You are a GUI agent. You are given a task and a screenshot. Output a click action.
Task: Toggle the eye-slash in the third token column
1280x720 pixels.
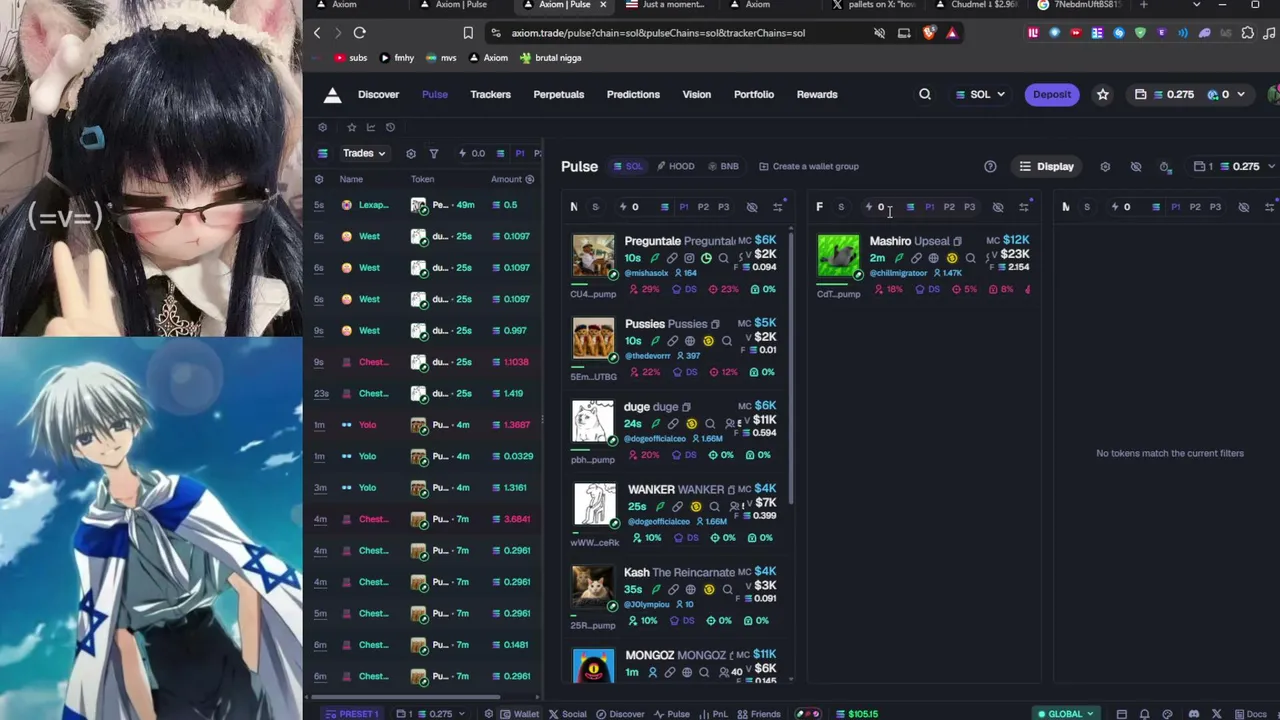[x=1244, y=207]
